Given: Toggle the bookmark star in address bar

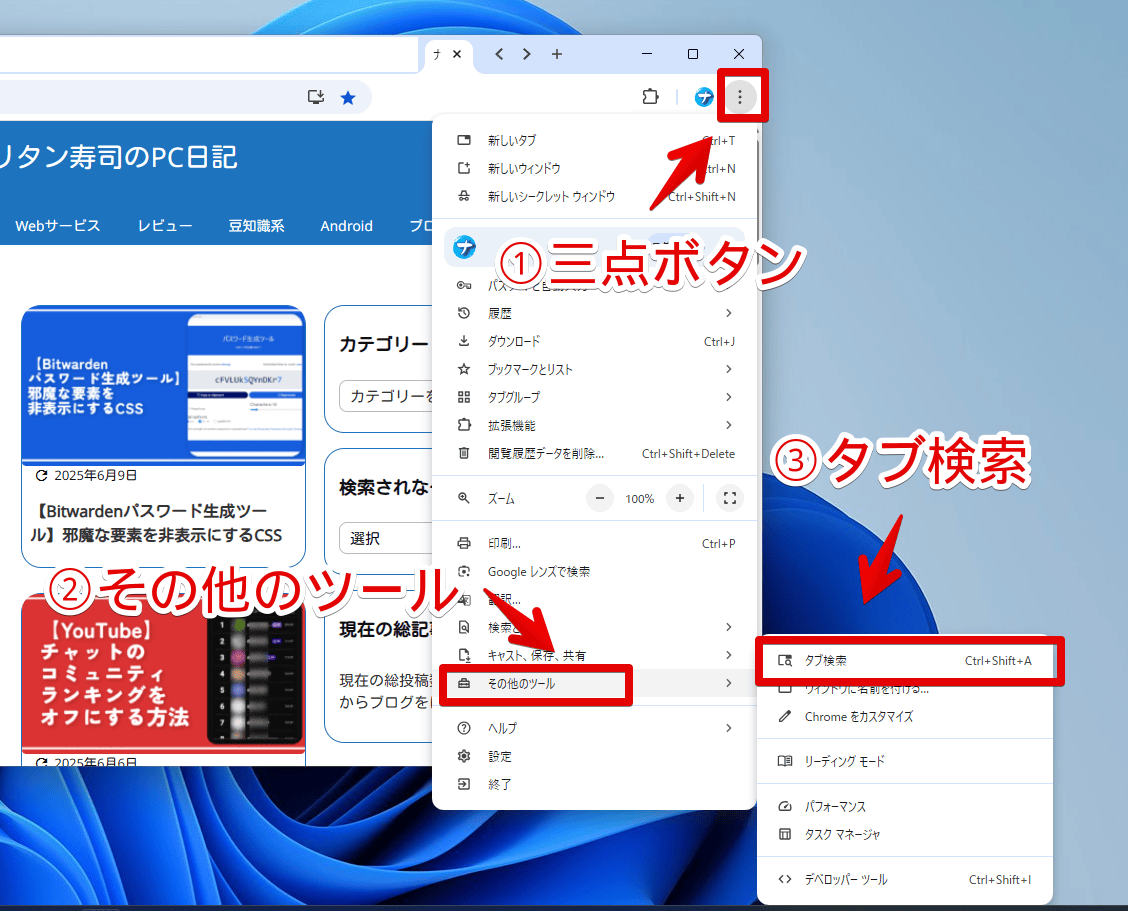Looking at the screenshot, I should [348, 97].
